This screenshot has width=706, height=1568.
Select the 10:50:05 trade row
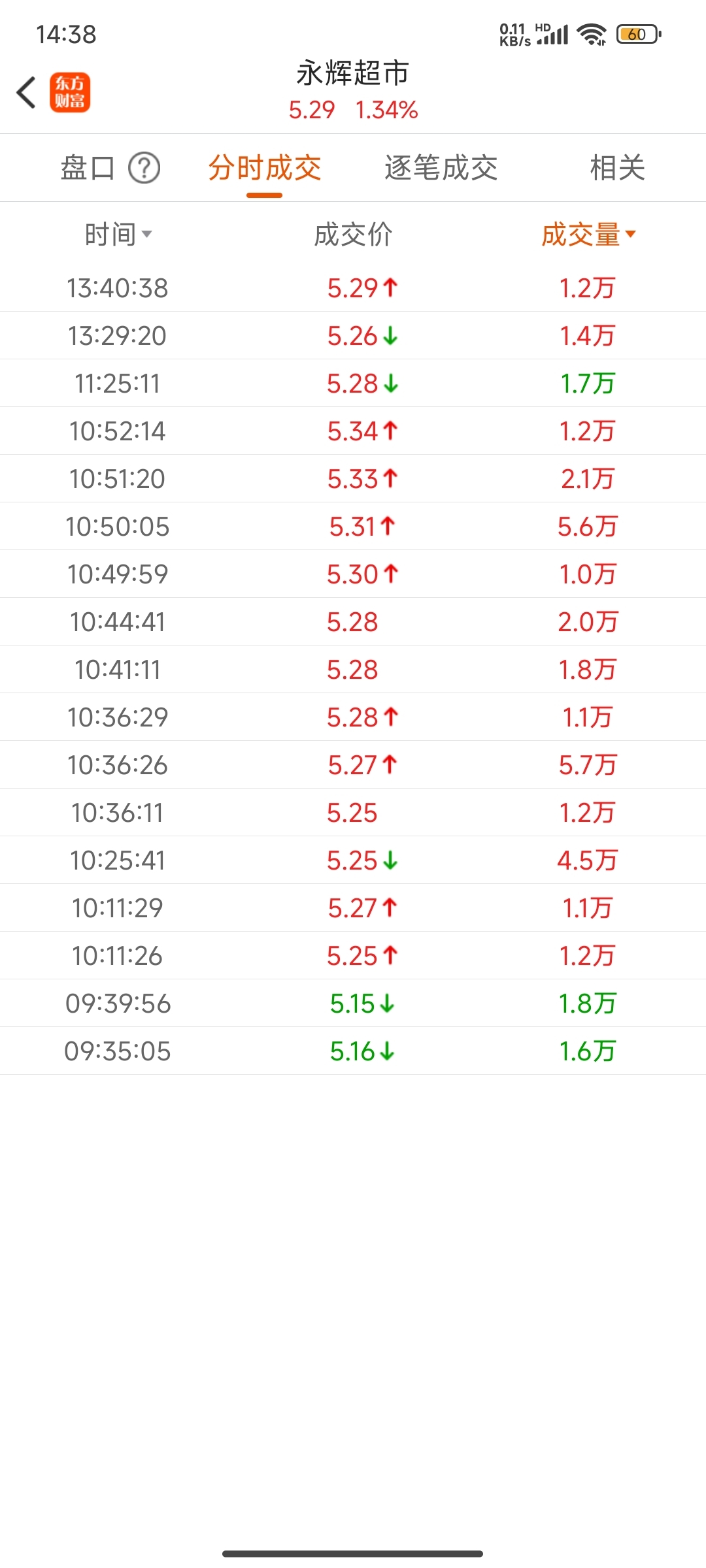(x=353, y=527)
